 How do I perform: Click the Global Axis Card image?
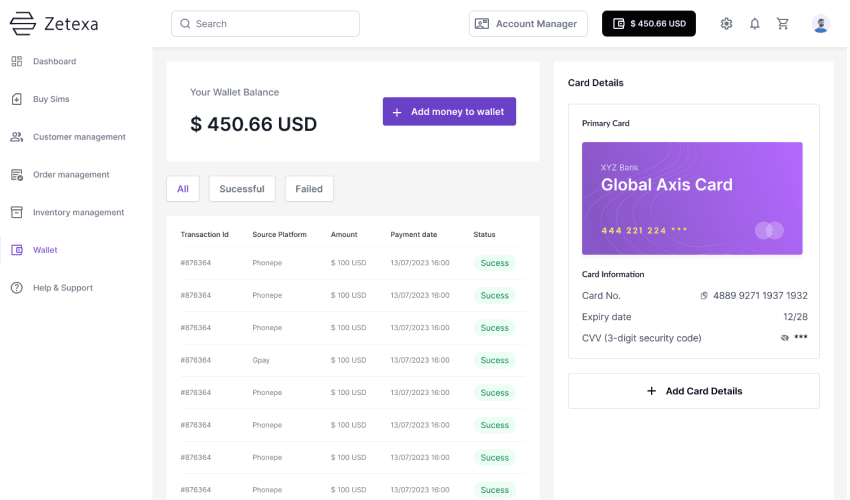pos(692,198)
